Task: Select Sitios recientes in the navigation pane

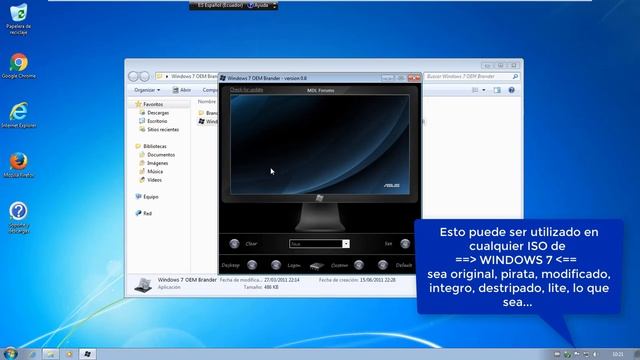Action: pyautogui.click(x=162, y=129)
